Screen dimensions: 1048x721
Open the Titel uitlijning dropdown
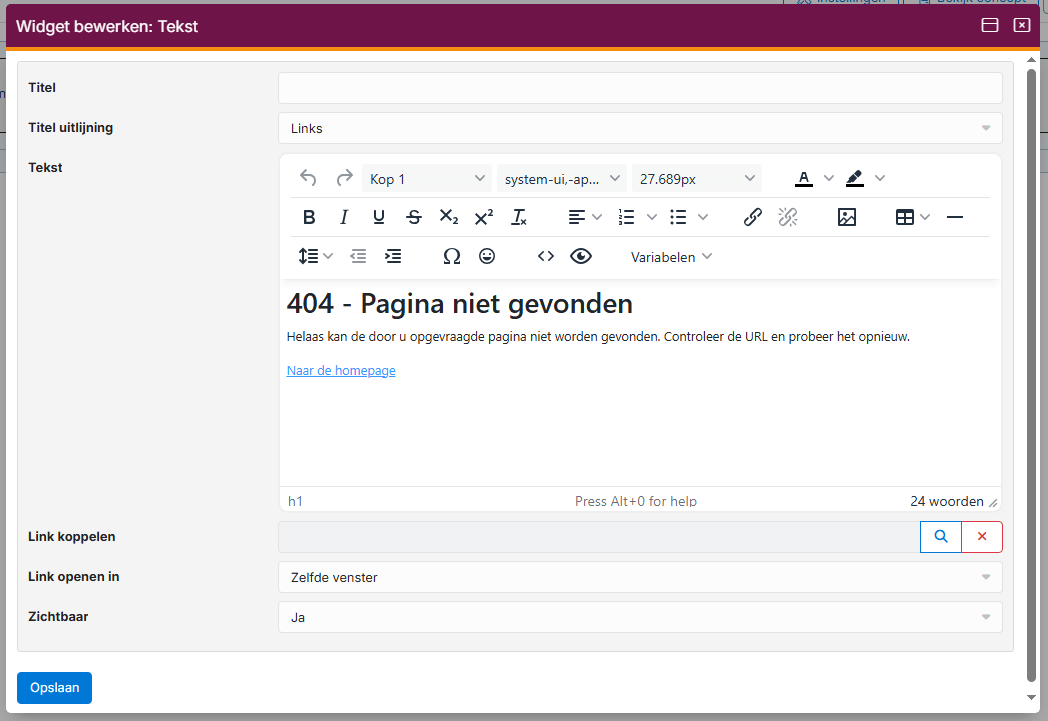[x=640, y=128]
